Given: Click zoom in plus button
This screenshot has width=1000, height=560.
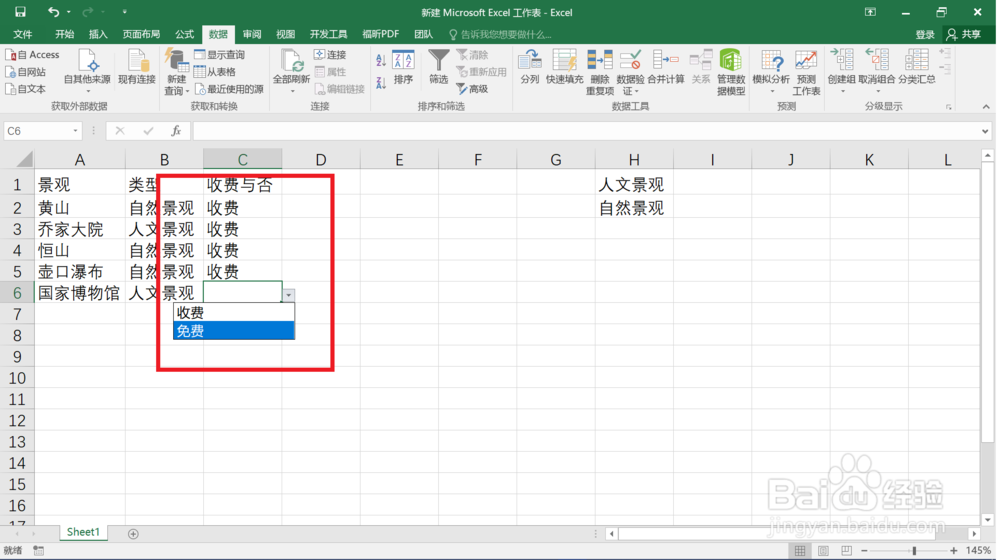Looking at the screenshot, I should (953, 550).
